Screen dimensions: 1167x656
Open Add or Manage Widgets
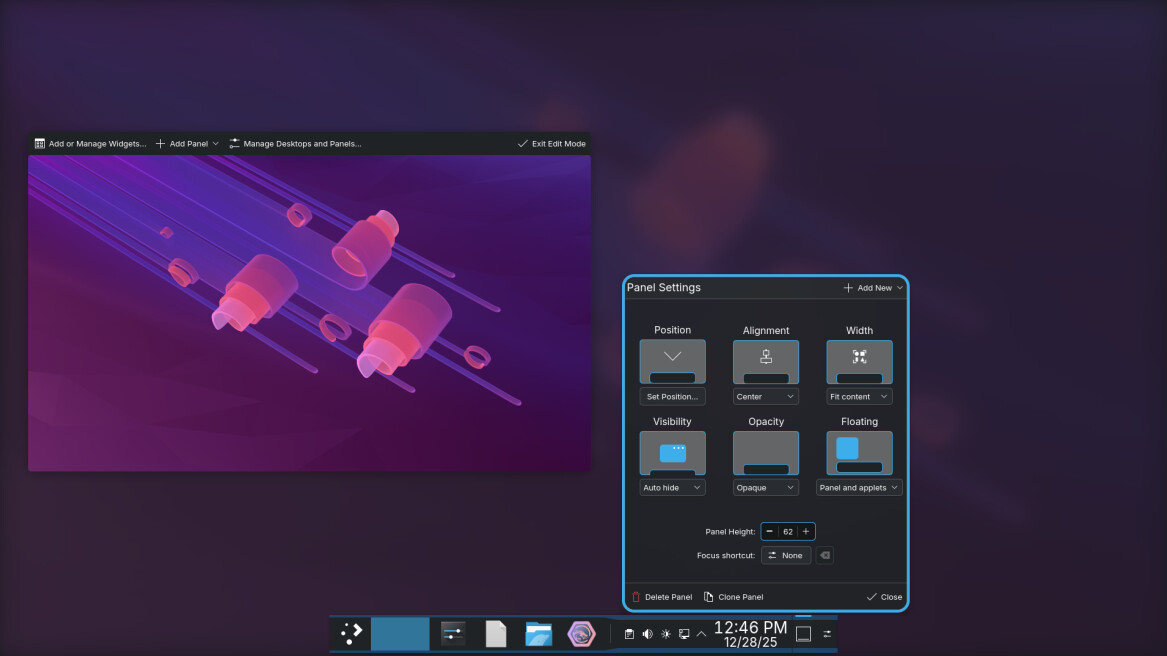pos(90,144)
